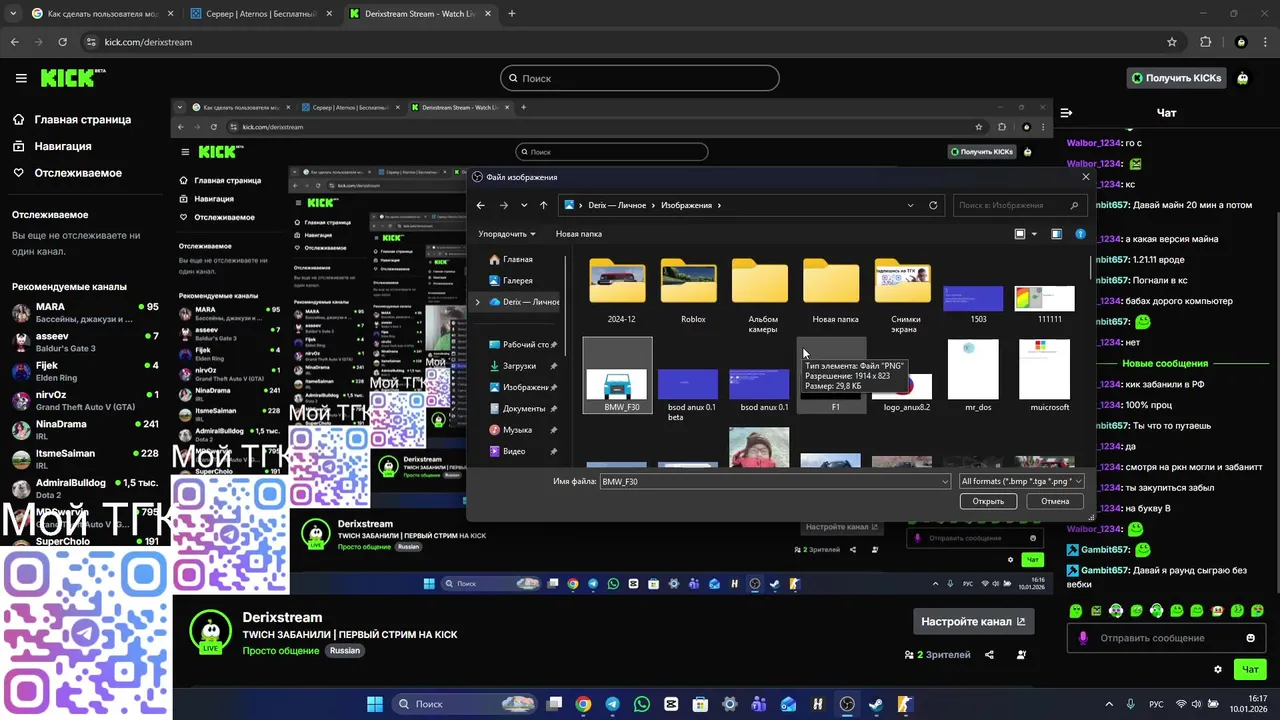Click Новая папка in file dialog
Viewport: 1280px width, 720px height.
(x=579, y=234)
